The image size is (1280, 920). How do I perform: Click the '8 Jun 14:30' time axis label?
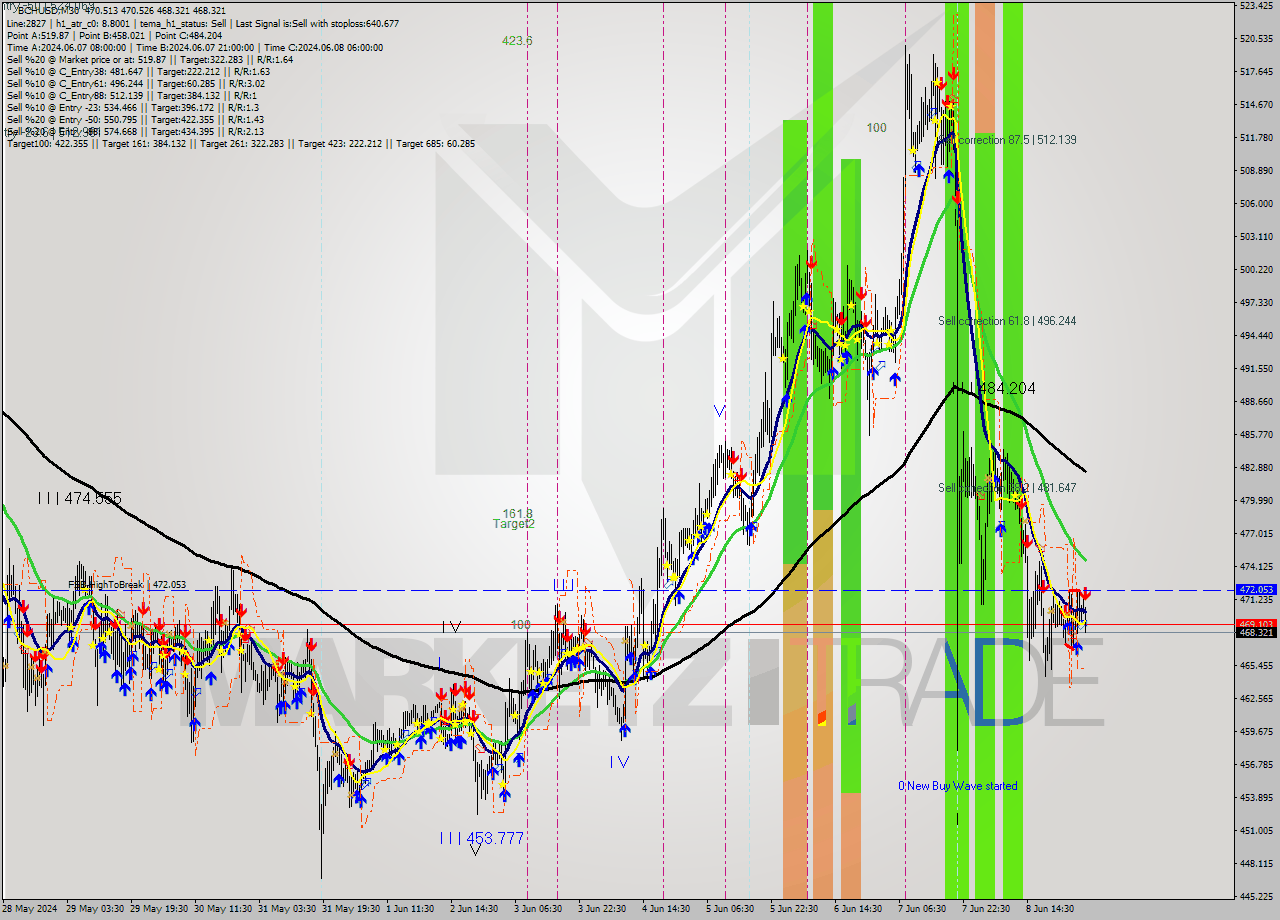coord(1051,909)
